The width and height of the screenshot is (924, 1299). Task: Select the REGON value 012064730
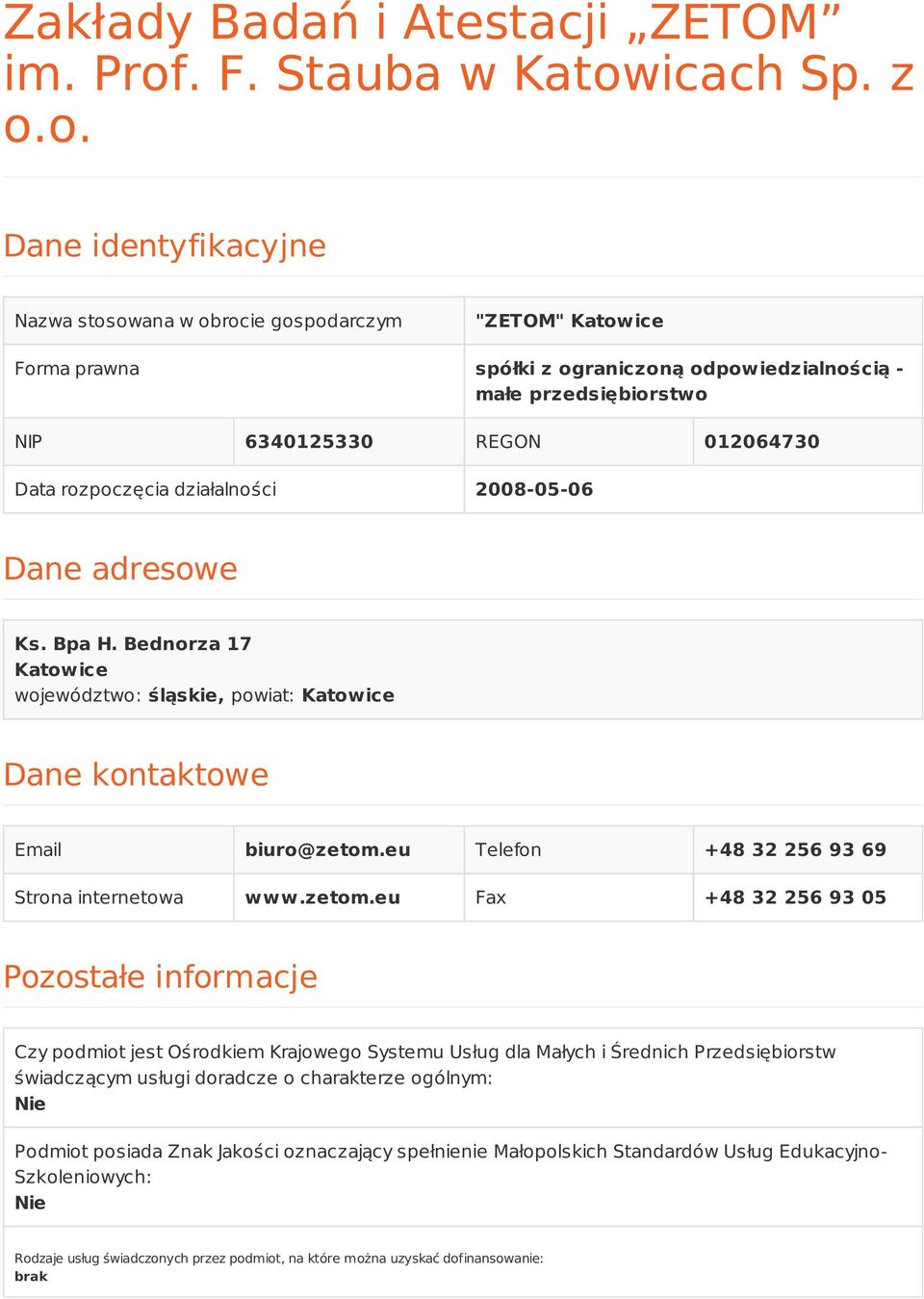point(761,442)
